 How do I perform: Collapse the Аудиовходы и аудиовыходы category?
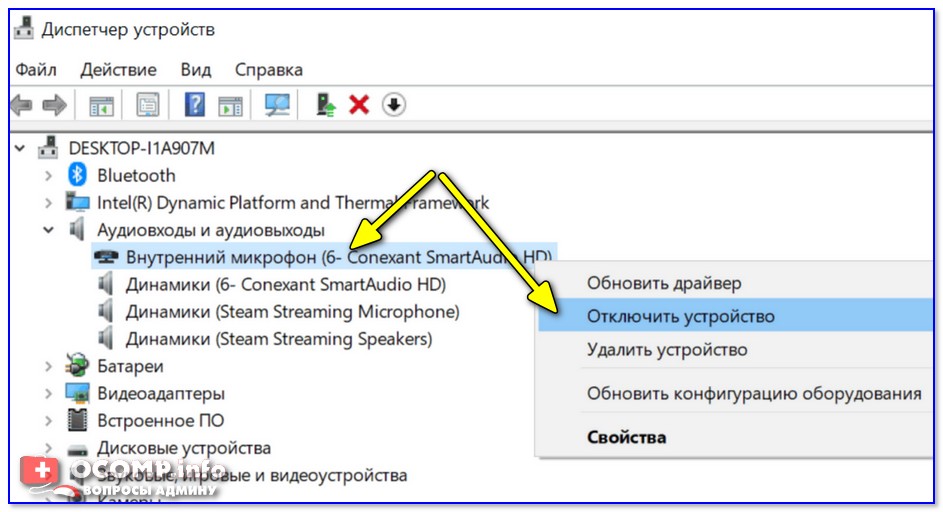(x=48, y=230)
